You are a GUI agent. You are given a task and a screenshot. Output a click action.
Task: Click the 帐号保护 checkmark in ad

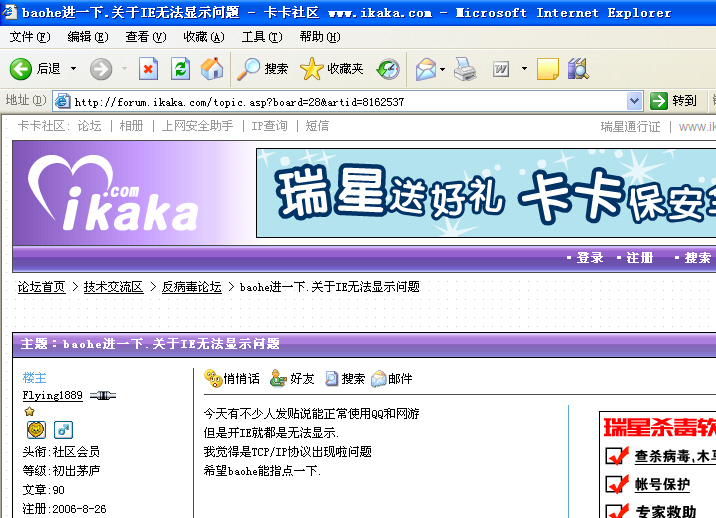click(x=617, y=484)
